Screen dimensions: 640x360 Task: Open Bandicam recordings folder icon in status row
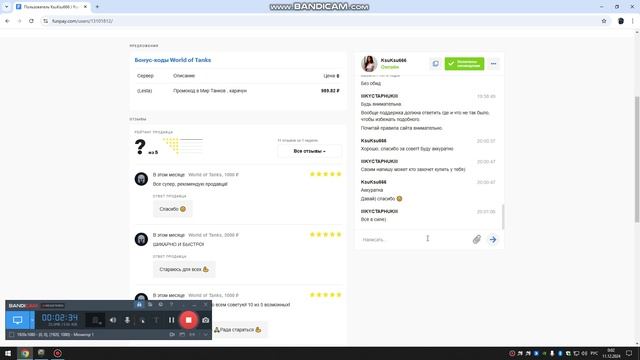coord(182,334)
